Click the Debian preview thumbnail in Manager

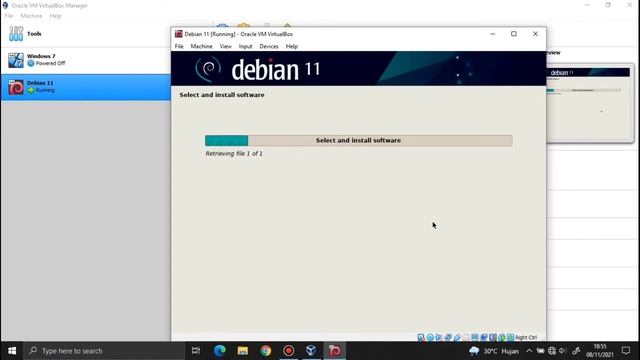590,103
